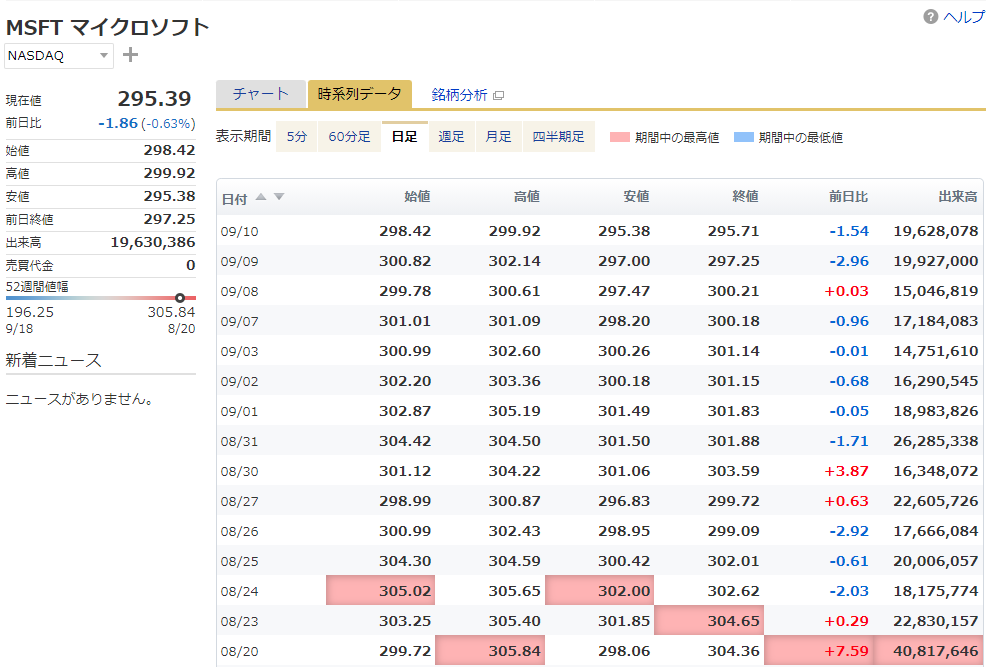Image resolution: width=993 pixels, height=667 pixels.
Task: Click the 52-week range slider marker
Action: 180,298
